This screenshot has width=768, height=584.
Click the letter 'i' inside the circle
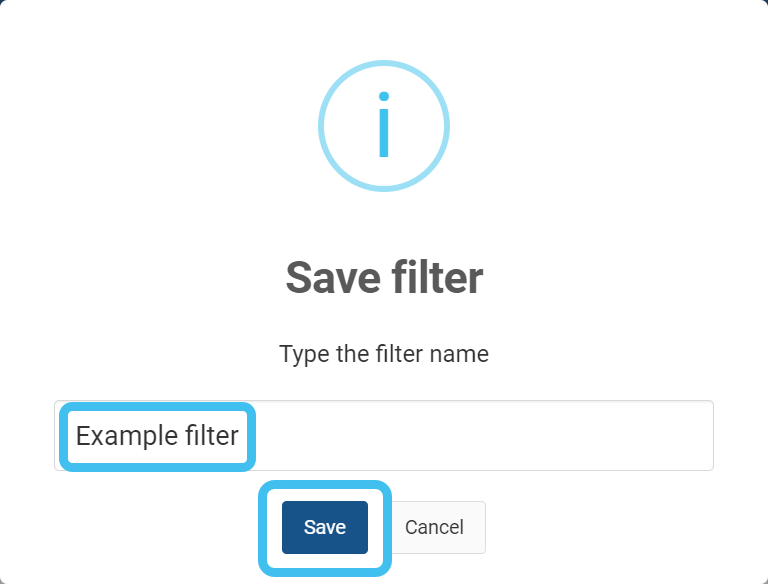(384, 127)
